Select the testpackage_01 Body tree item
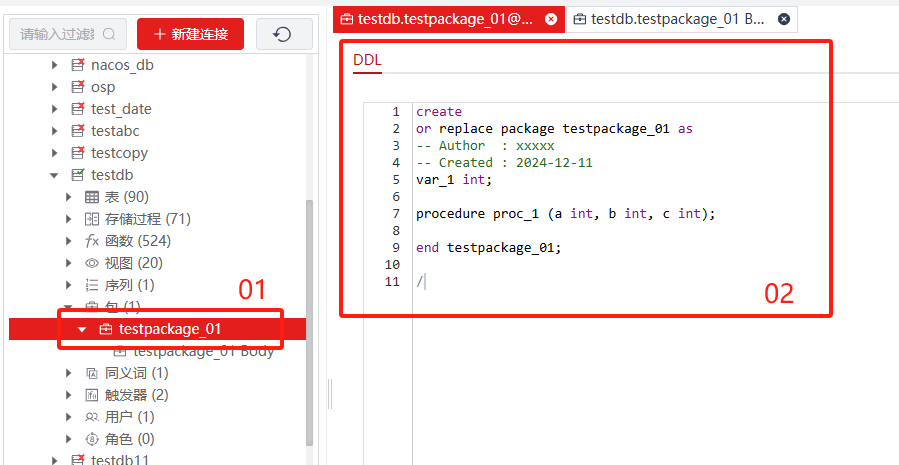This screenshot has width=899, height=465. coord(202,351)
